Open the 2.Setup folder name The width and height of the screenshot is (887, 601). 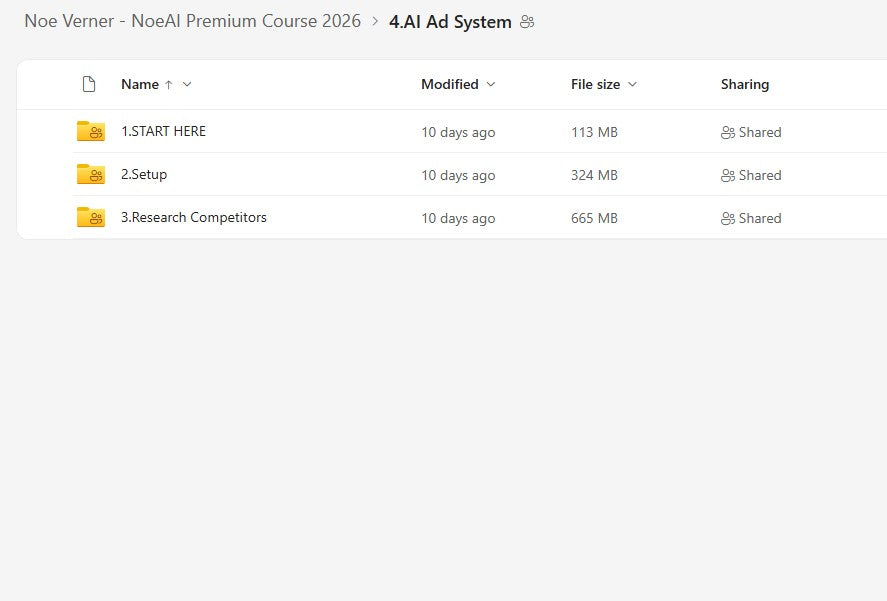pyautogui.click(x=144, y=174)
